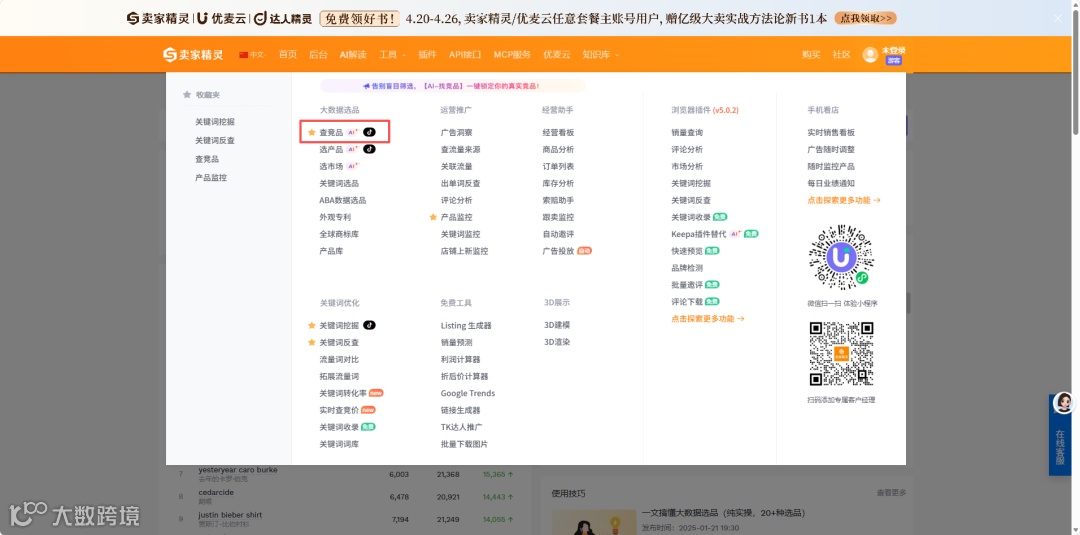Open 后台 in navbar

[318, 54]
